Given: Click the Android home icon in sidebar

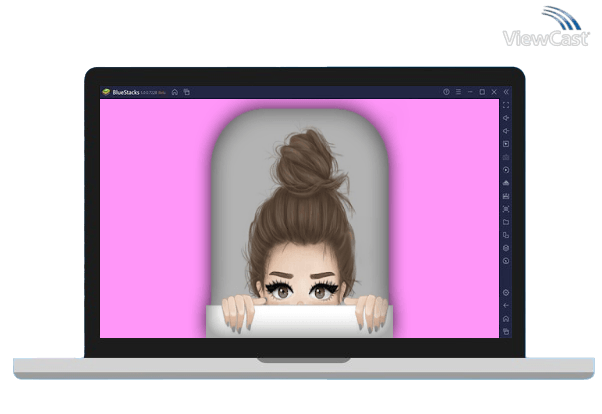Looking at the screenshot, I should pos(506,319).
